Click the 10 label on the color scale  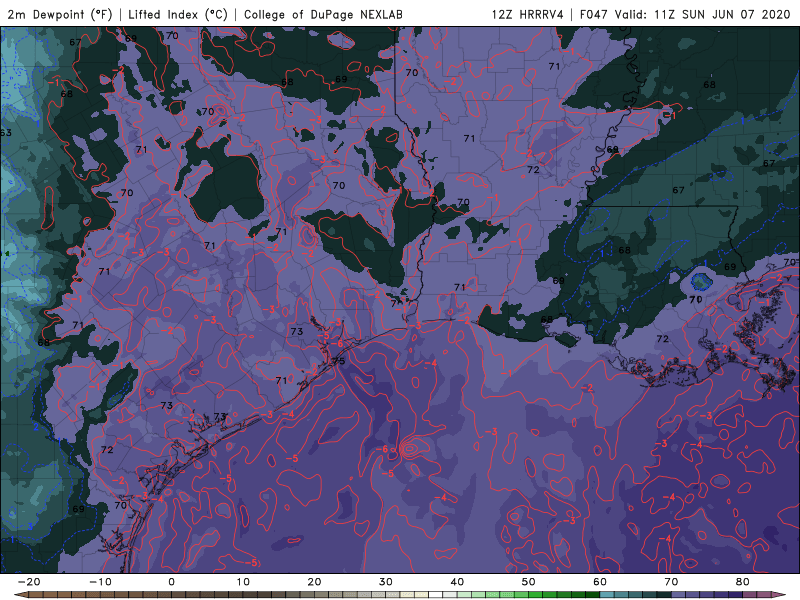pyautogui.click(x=243, y=582)
